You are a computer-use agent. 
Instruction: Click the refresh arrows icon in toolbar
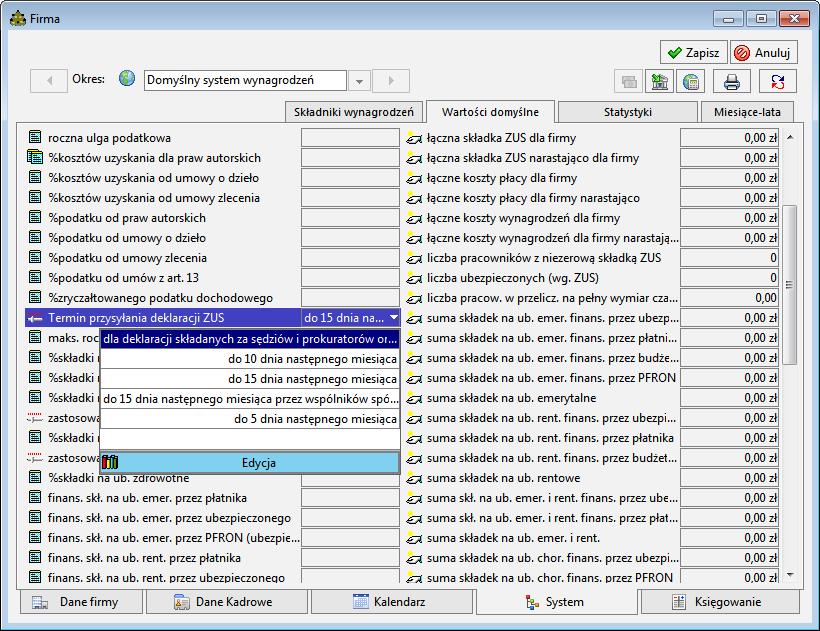coord(778,82)
